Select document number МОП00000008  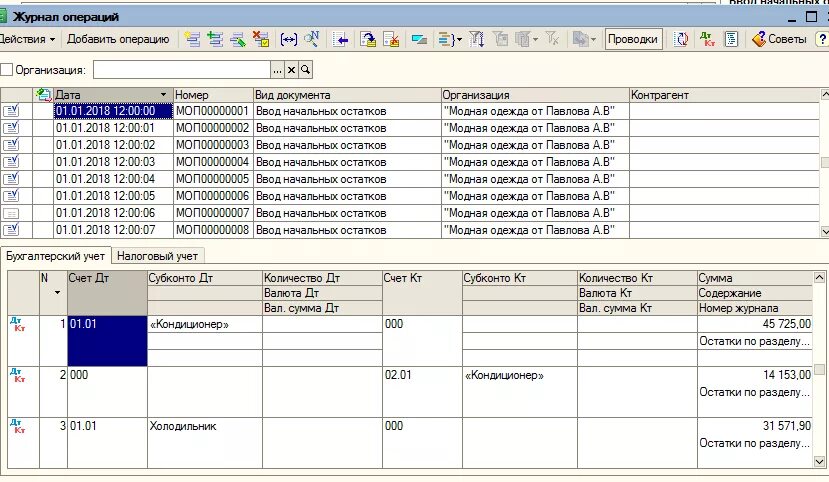click(212, 230)
